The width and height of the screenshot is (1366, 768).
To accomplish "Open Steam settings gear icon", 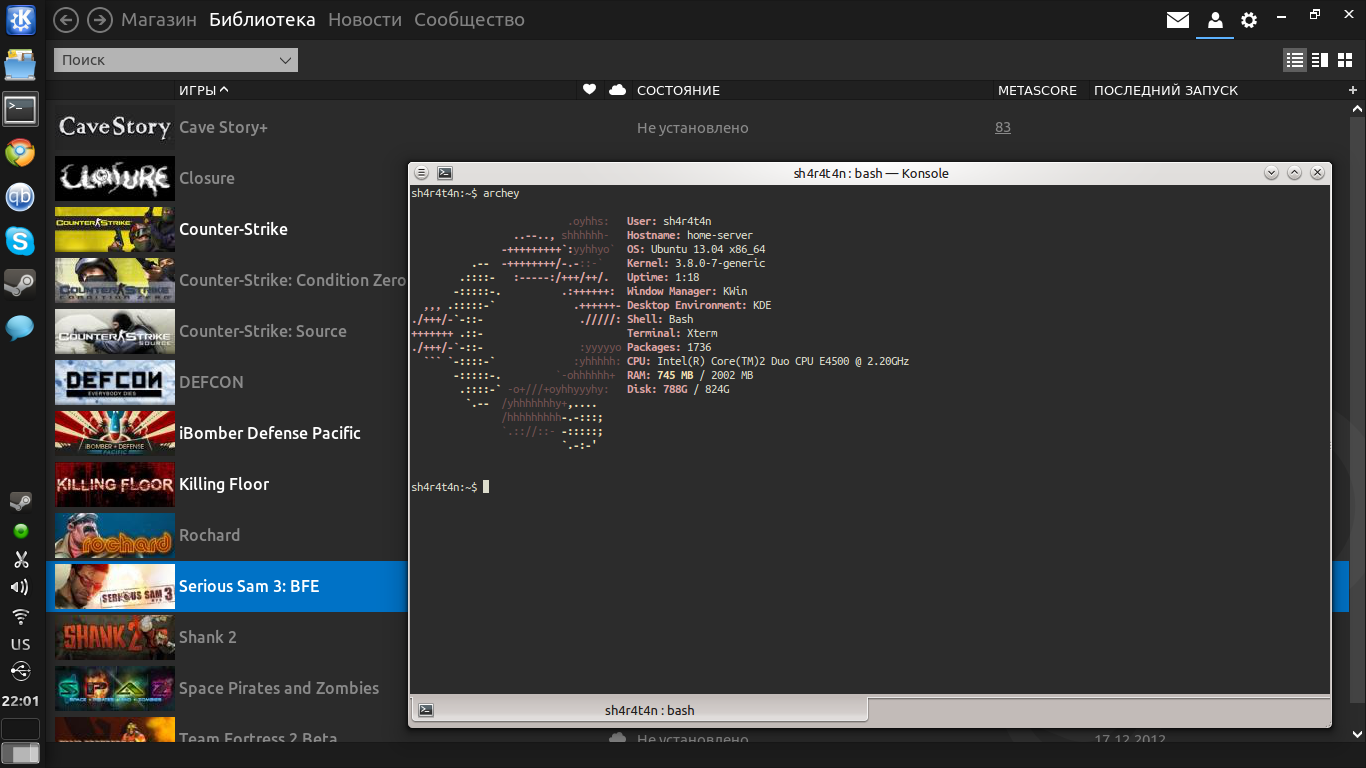I will click(1249, 20).
